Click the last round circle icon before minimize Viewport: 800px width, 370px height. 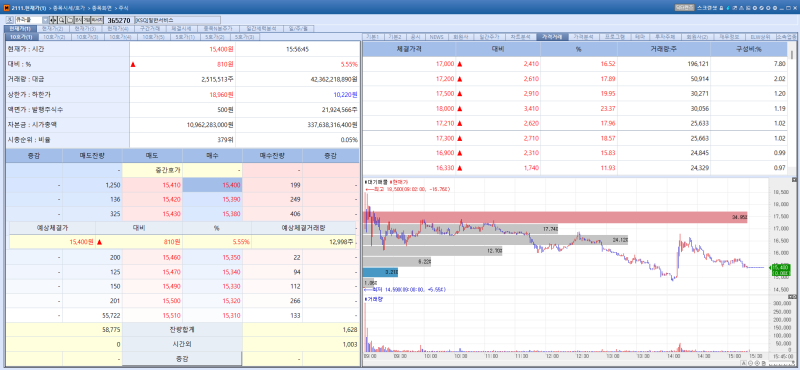[775, 8]
